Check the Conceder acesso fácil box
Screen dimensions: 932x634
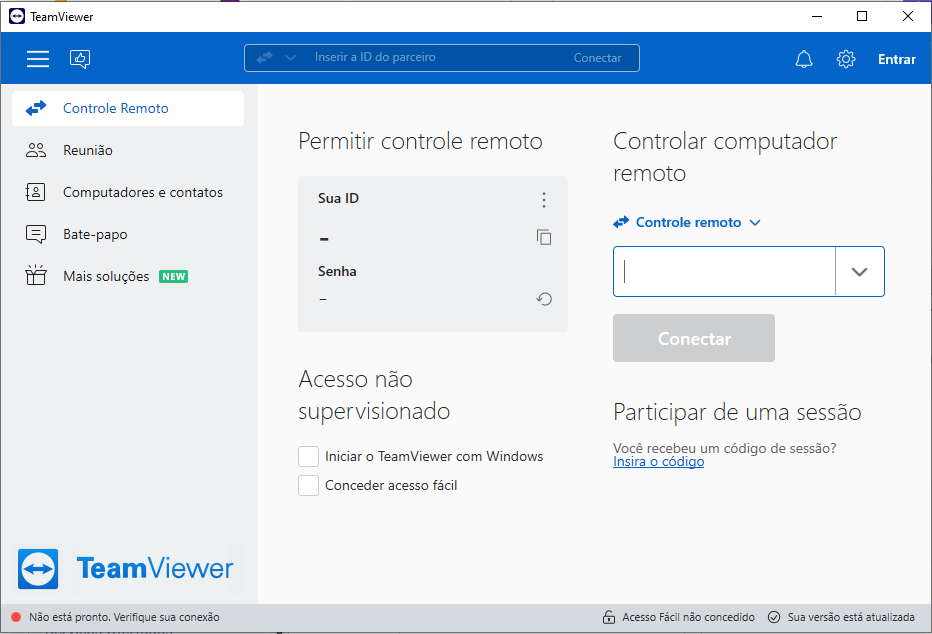tap(309, 486)
